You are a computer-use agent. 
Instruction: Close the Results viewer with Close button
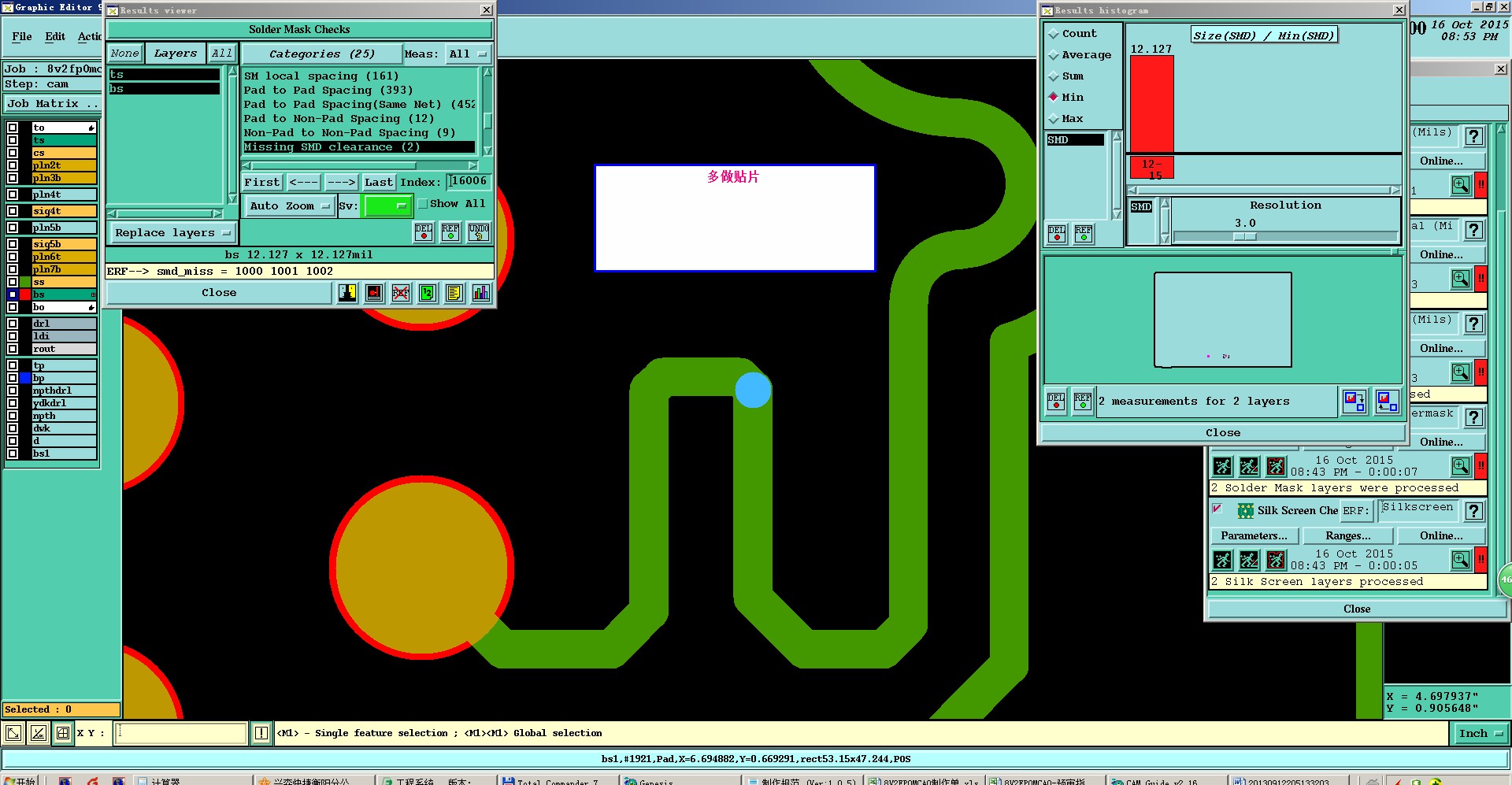pos(219,293)
